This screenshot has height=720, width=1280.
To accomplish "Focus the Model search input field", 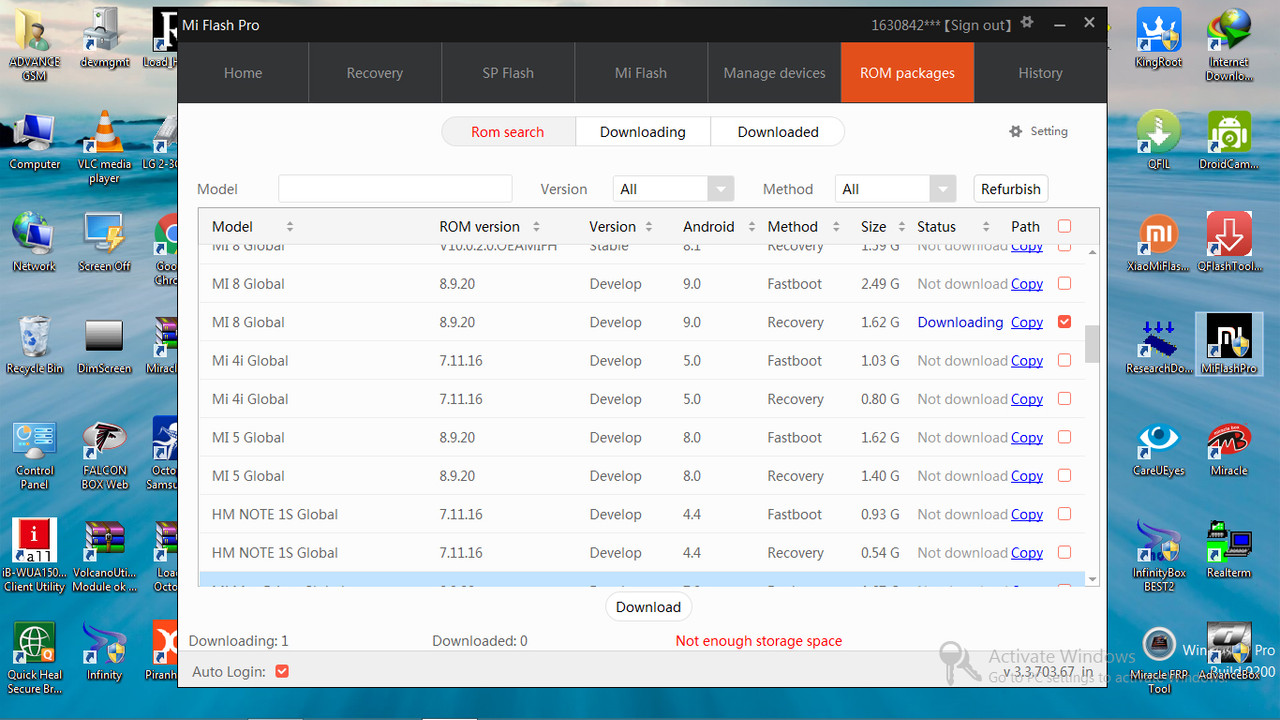I will point(395,189).
